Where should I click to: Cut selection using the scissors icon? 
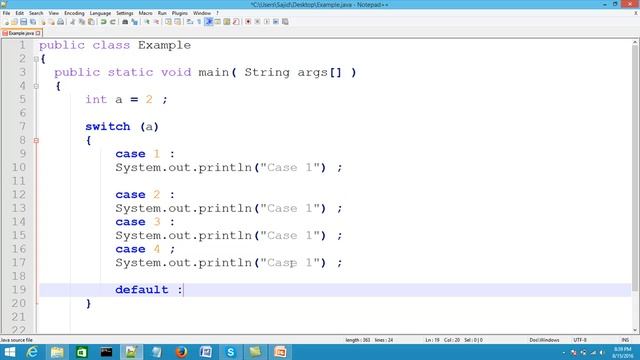(73, 22)
